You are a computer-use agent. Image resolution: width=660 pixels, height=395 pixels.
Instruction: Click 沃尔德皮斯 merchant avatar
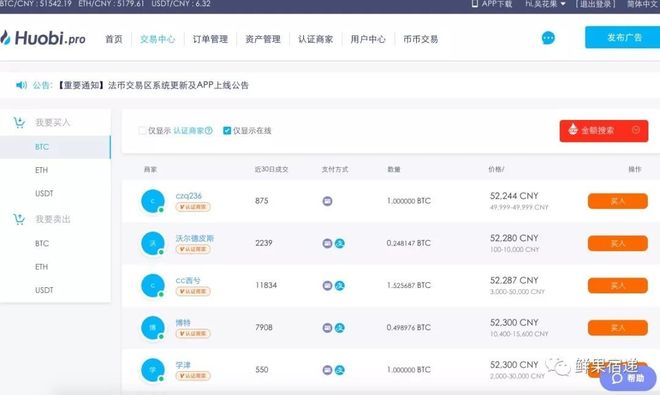click(x=153, y=243)
